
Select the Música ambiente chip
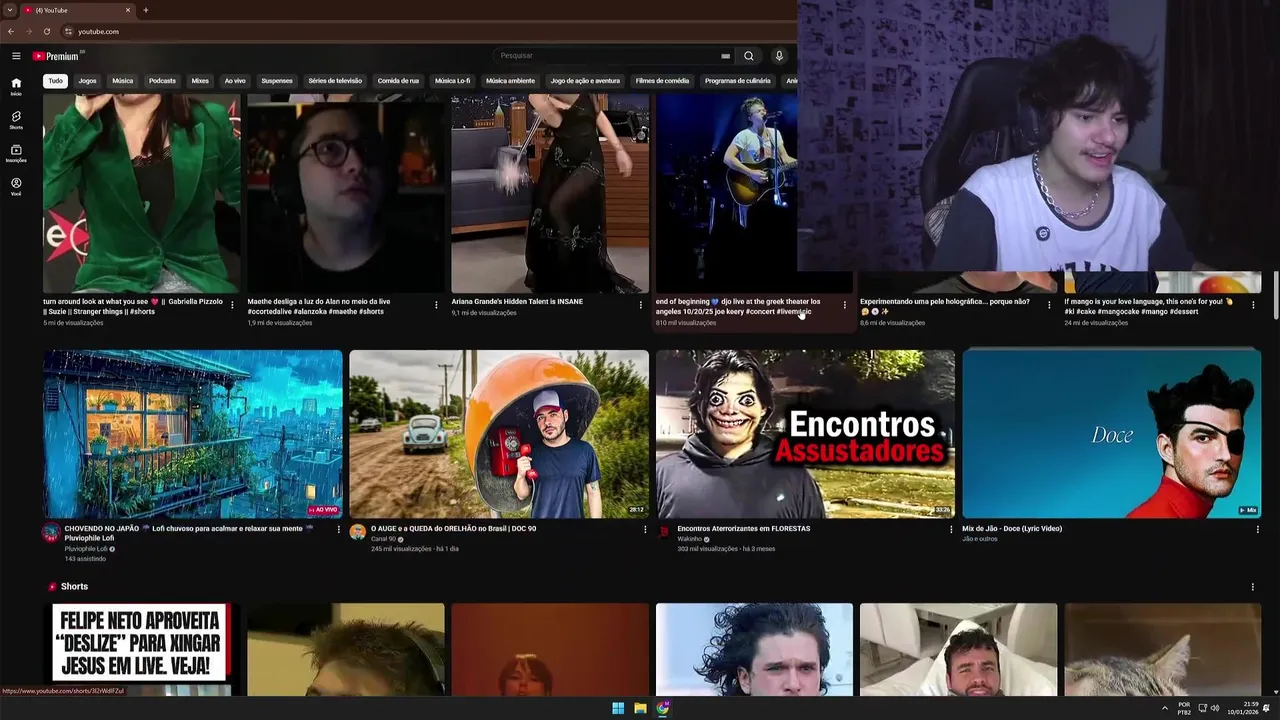pyautogui.click(x=510, y=81)
